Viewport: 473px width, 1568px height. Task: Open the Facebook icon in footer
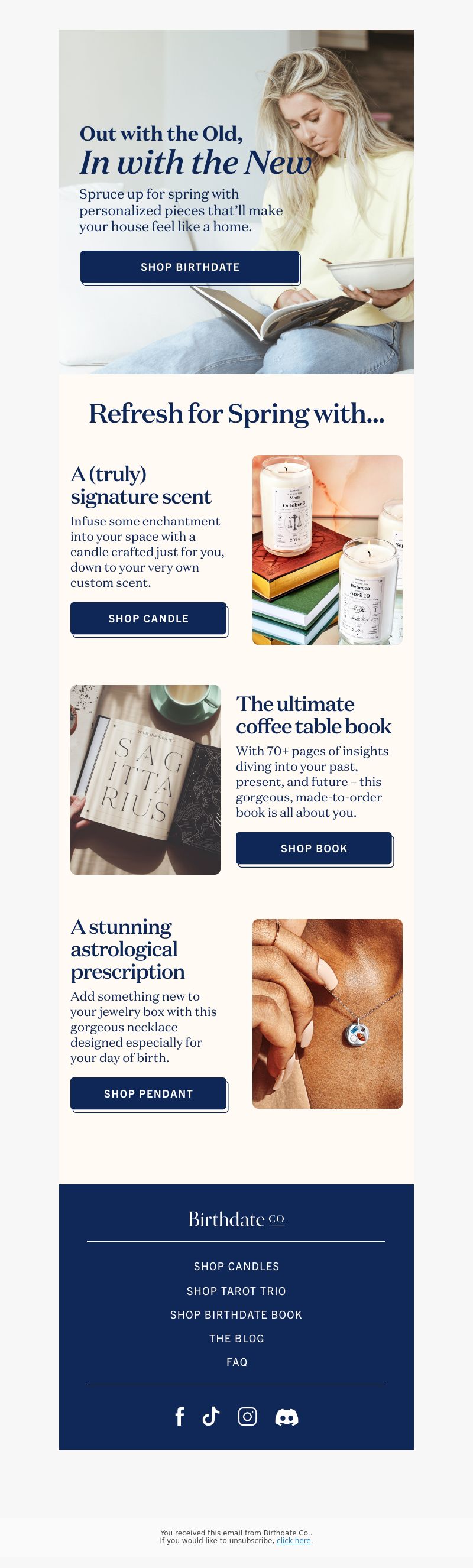[x=180, y=1417]
